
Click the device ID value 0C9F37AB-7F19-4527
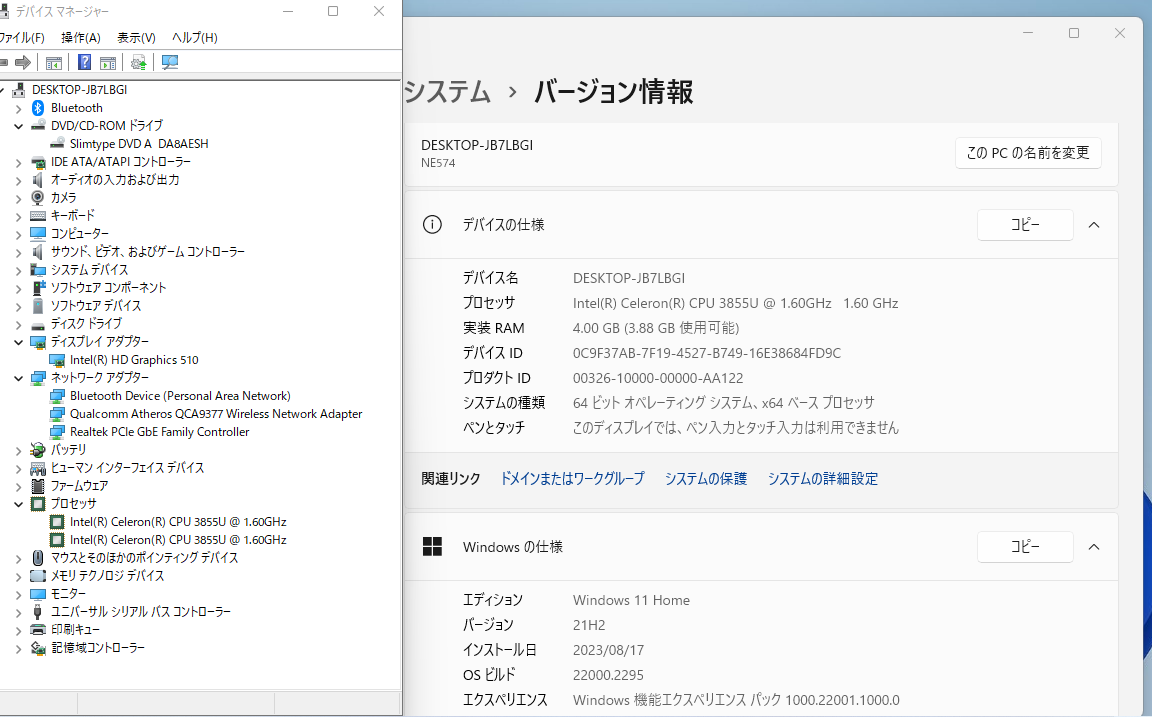tap(707, 353)
